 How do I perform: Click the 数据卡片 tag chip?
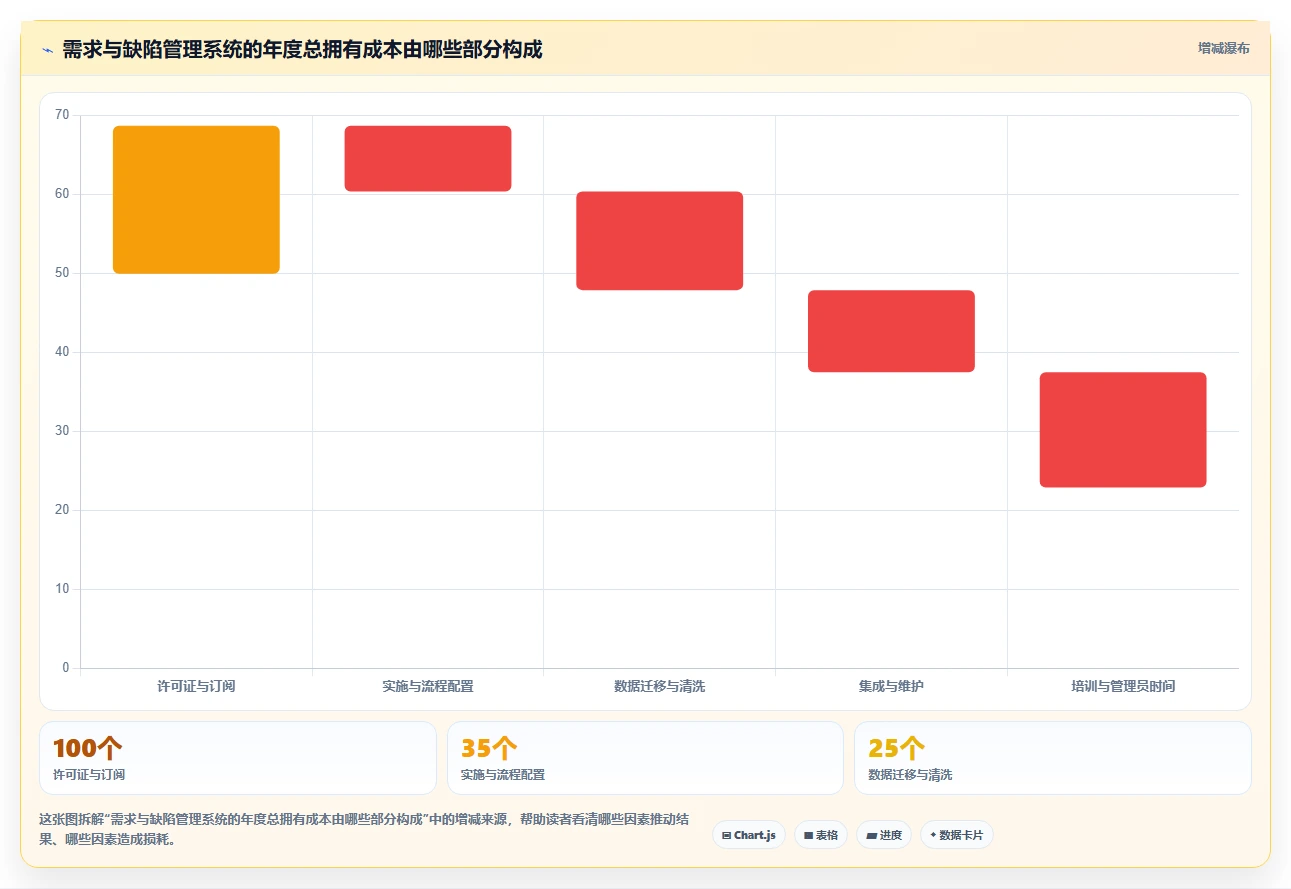click(957, 835)
